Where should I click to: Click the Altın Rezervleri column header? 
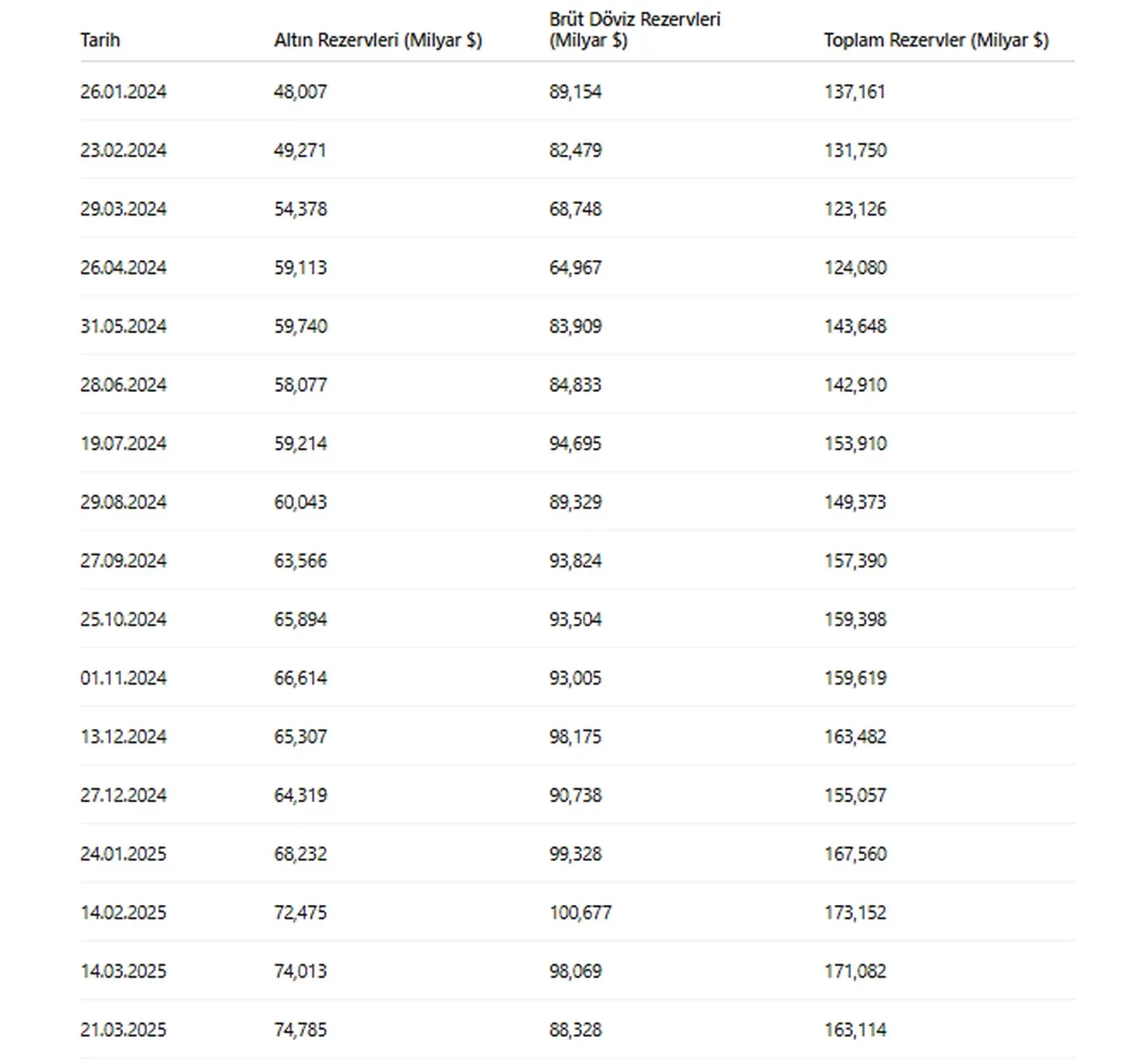point(378,40)
